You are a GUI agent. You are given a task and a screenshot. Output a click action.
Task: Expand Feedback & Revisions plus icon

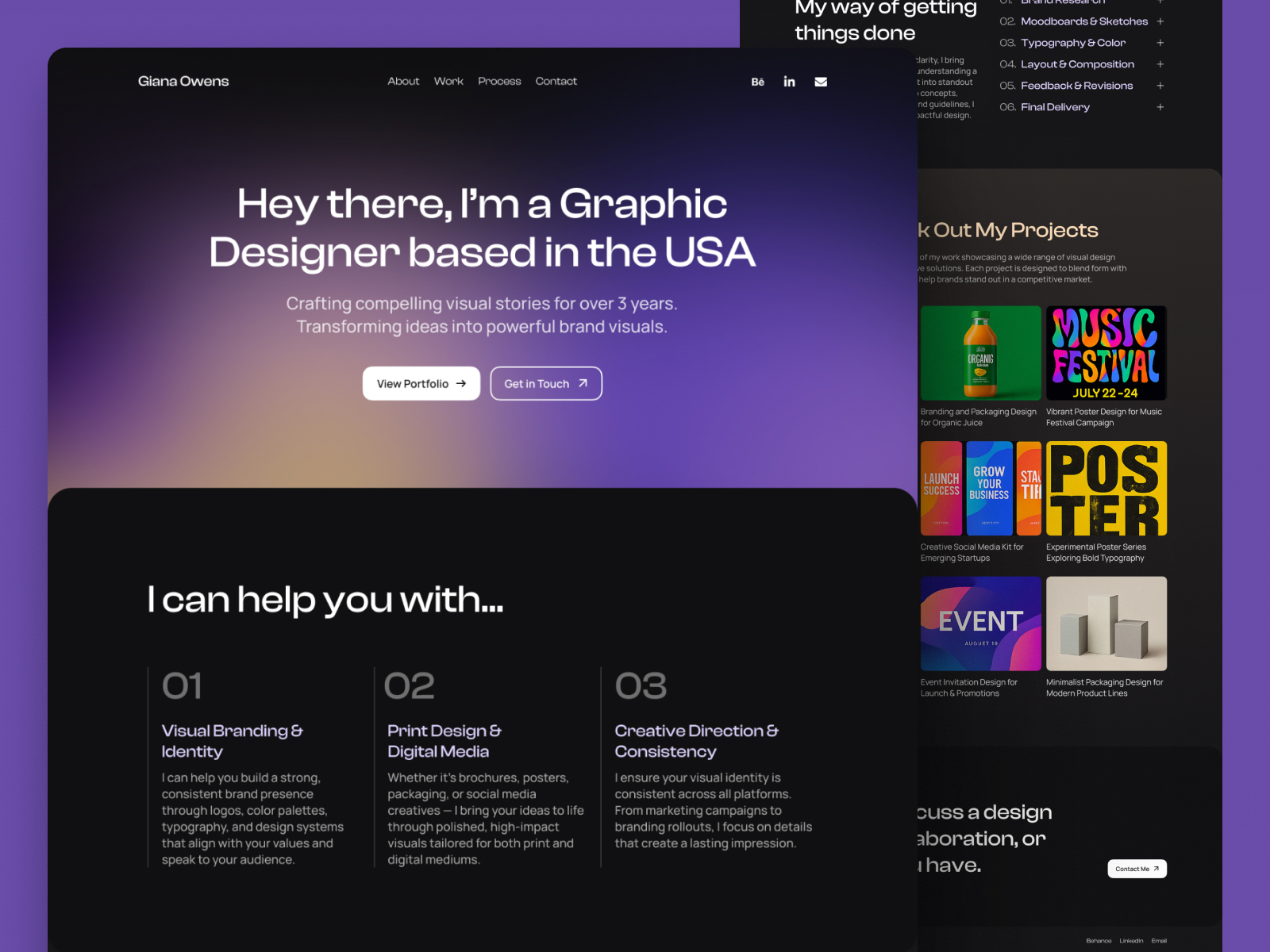pos(1160,86)
